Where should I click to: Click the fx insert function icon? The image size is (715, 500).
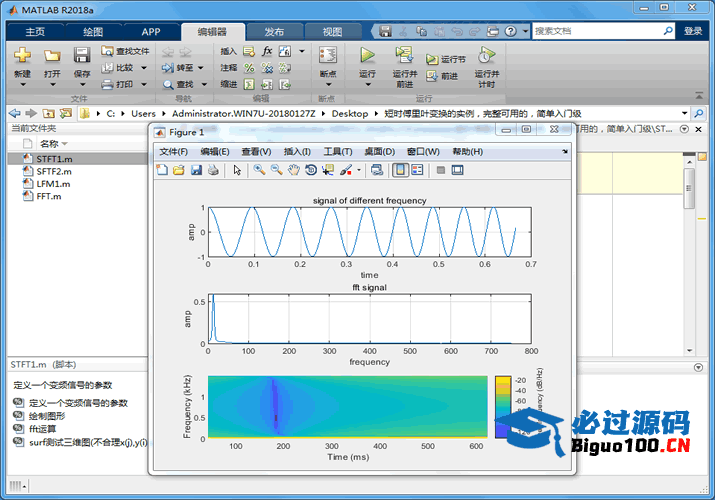[x=267, y=51]
